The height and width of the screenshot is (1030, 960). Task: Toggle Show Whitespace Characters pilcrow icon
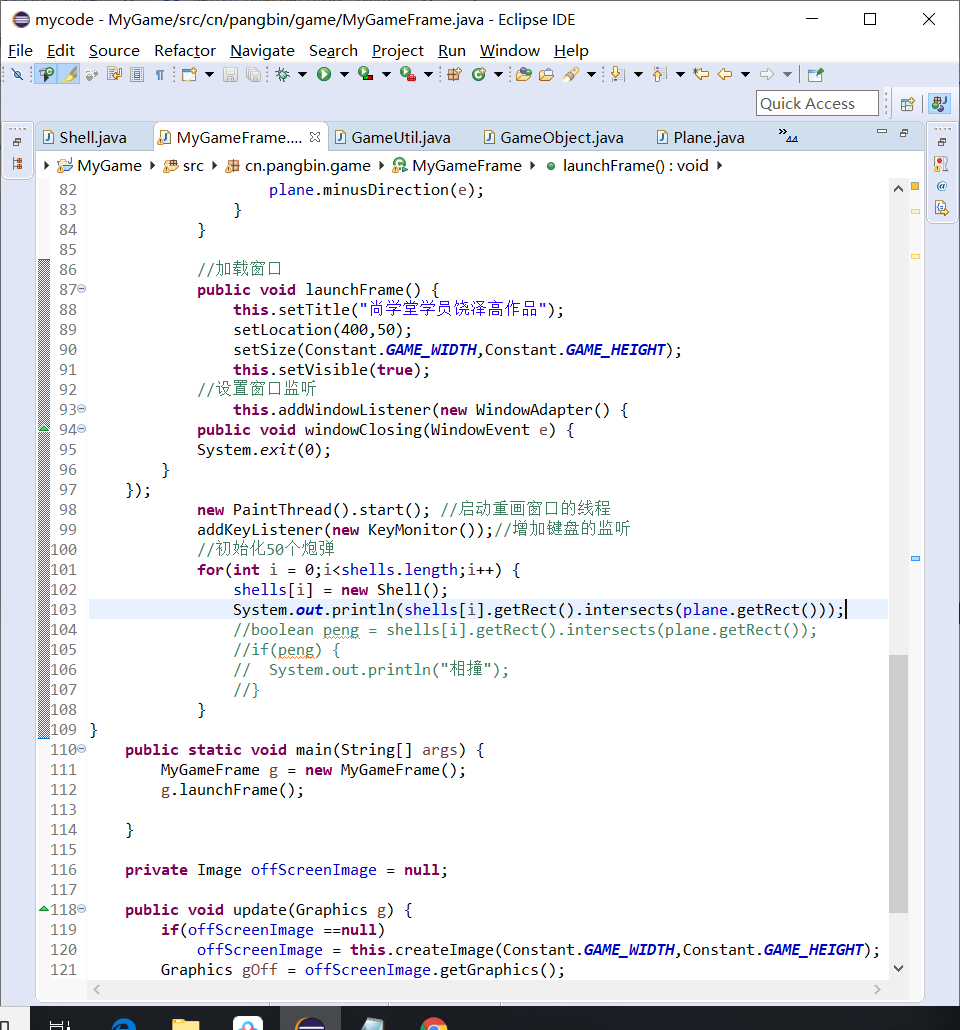(x=160, y=74)
